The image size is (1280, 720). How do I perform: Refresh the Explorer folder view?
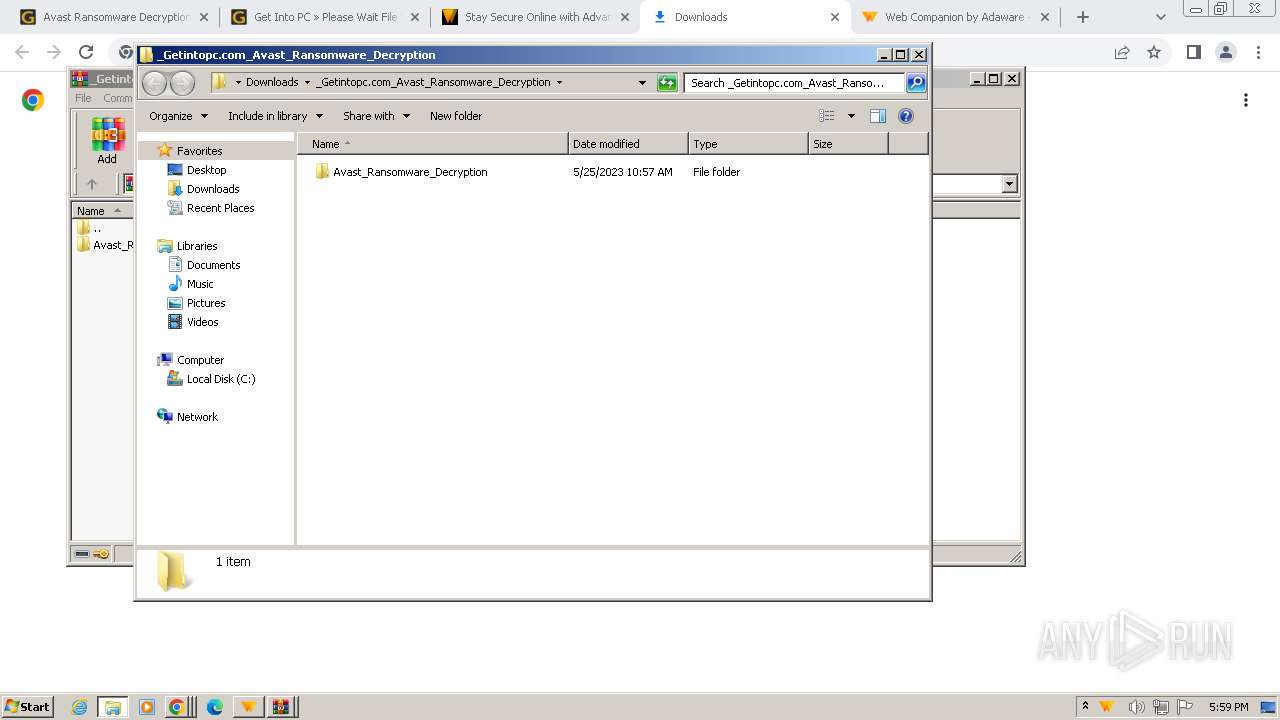tap(667, 83)
